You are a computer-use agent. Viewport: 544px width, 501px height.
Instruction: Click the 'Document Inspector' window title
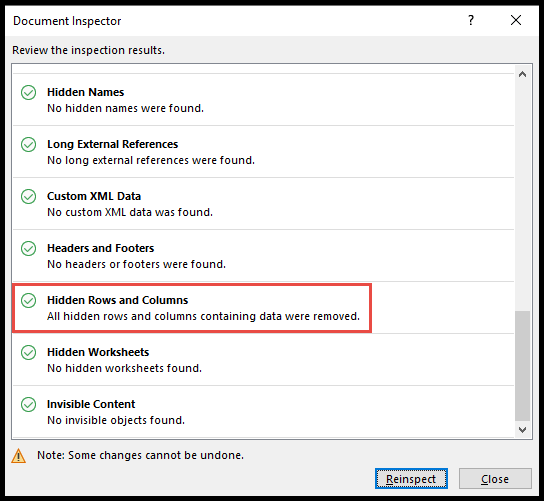click(67, 21)
